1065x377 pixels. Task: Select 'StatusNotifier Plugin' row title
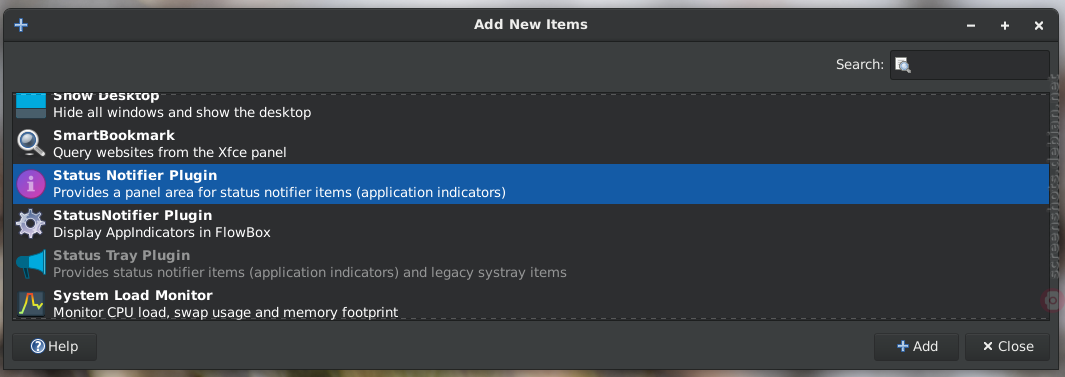pos(132,215)
